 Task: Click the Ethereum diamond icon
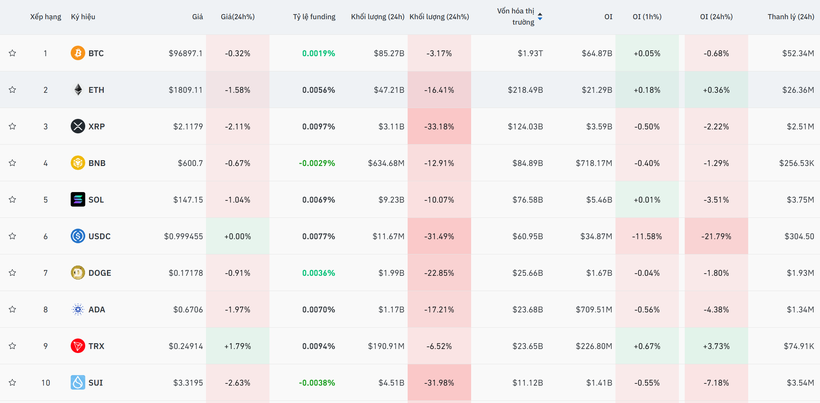[x=78, y=90]
